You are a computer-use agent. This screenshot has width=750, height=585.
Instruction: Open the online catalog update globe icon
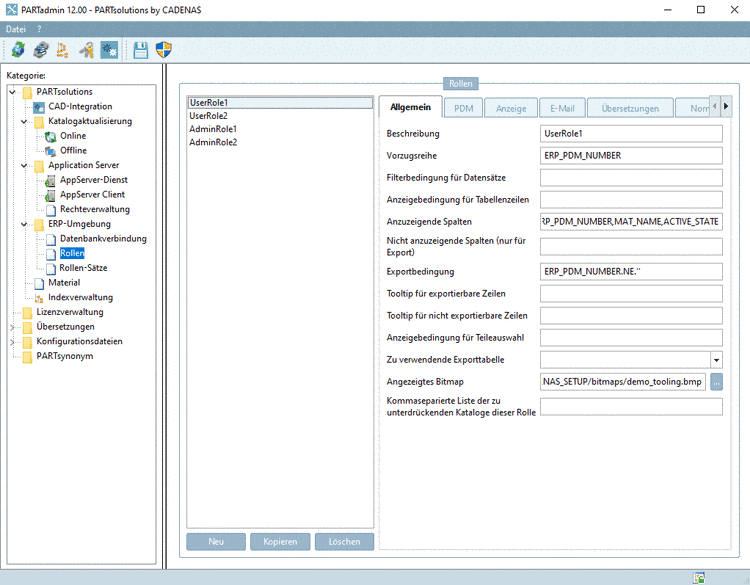[18, 50]
